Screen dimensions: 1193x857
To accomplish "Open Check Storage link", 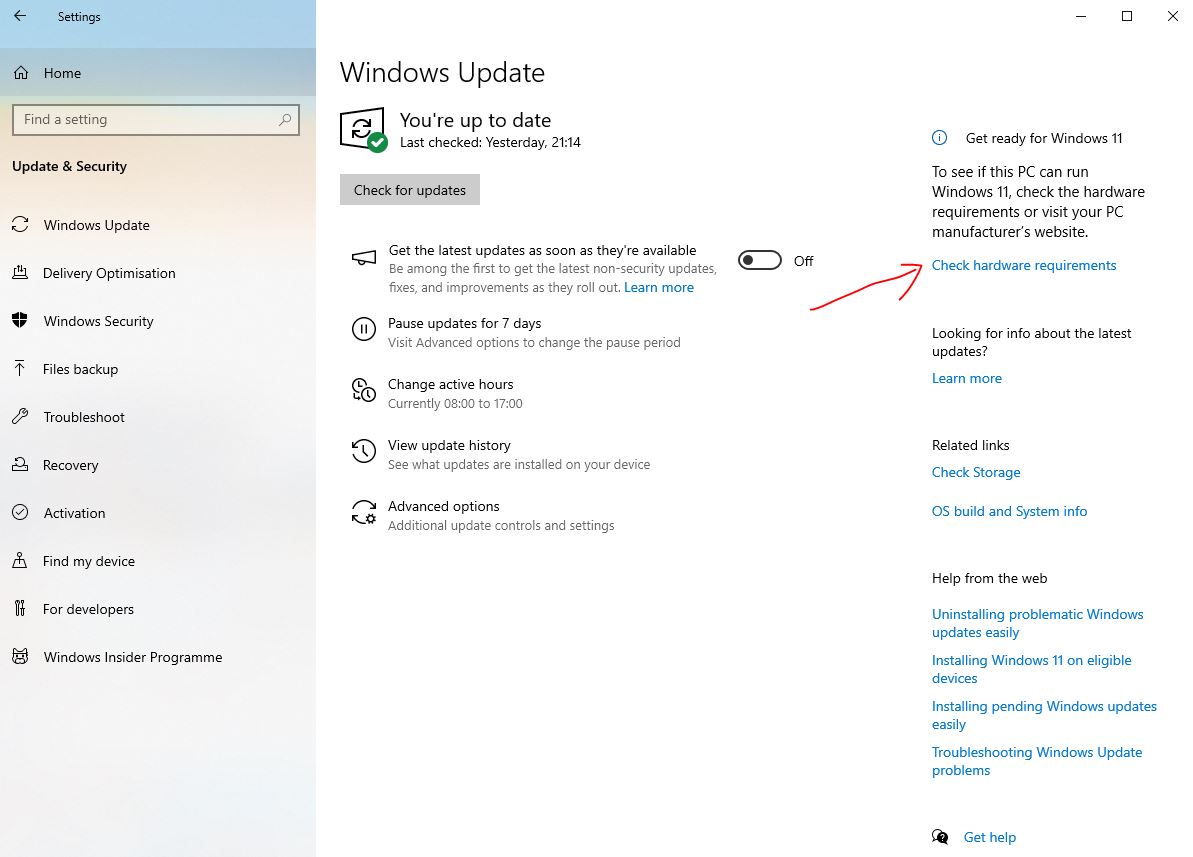I will (976, 472).
